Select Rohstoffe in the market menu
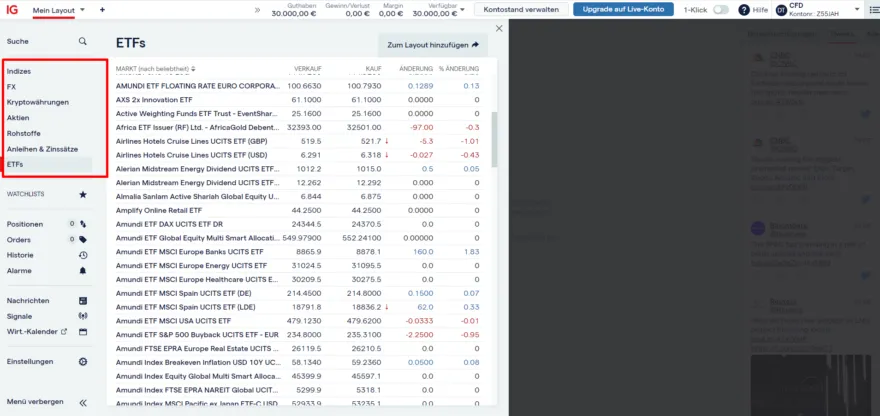This screenshot has height=416, width=880. coord(24,133)
